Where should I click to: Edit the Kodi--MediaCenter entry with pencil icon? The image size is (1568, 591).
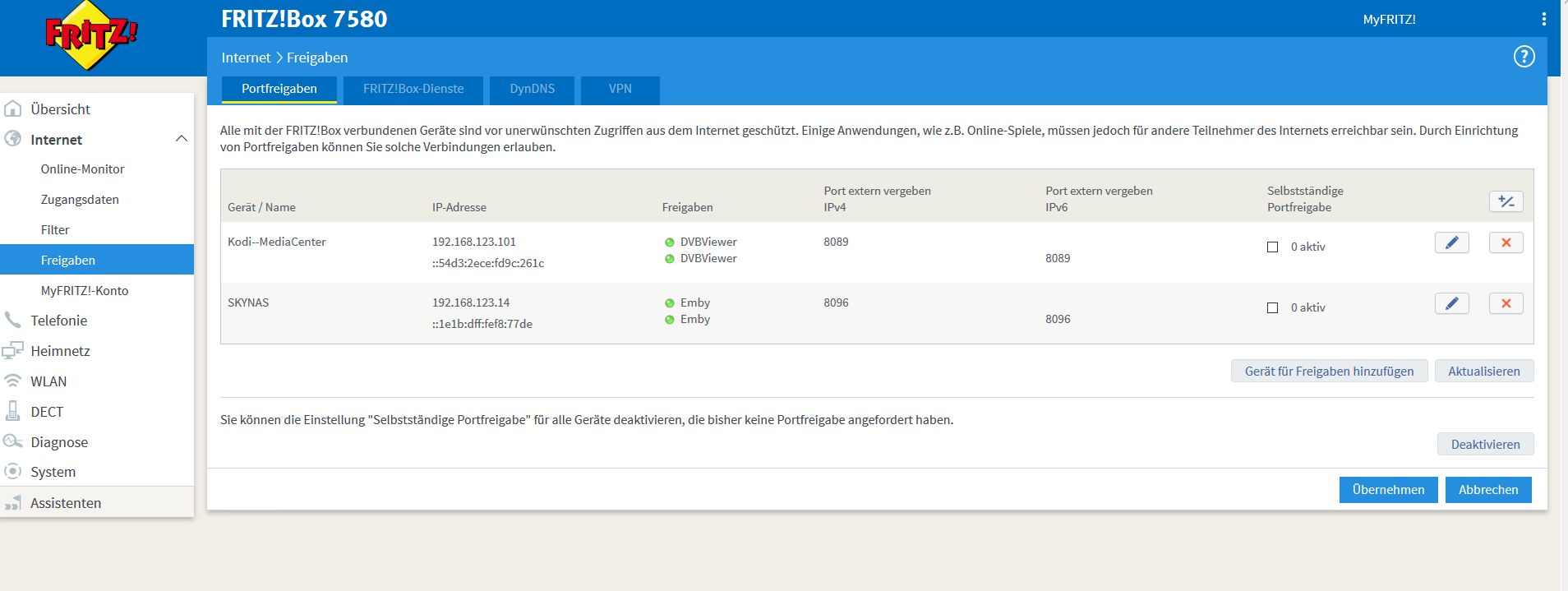click(1451, 242)
